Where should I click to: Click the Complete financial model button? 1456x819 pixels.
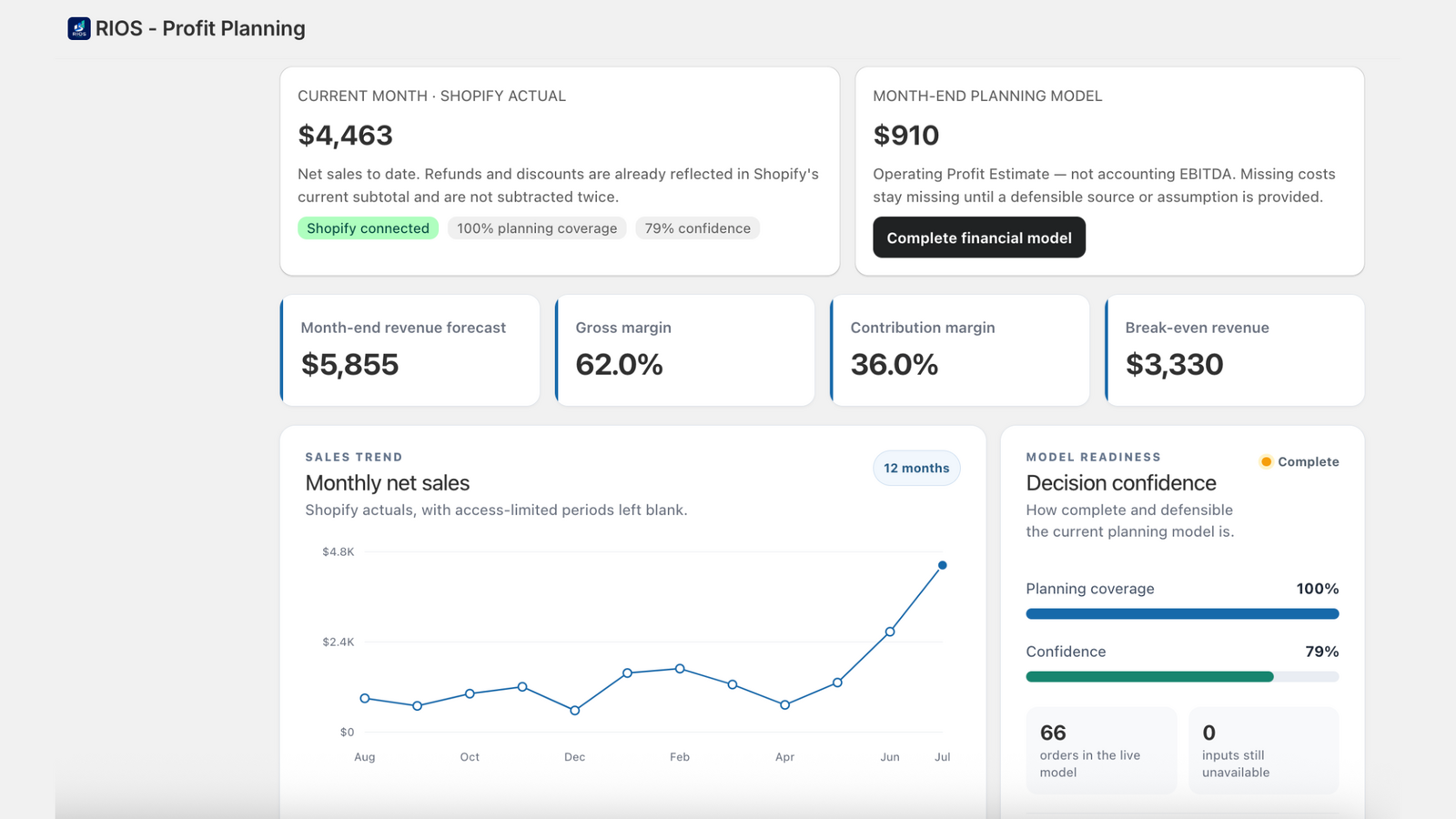point(979,238)
